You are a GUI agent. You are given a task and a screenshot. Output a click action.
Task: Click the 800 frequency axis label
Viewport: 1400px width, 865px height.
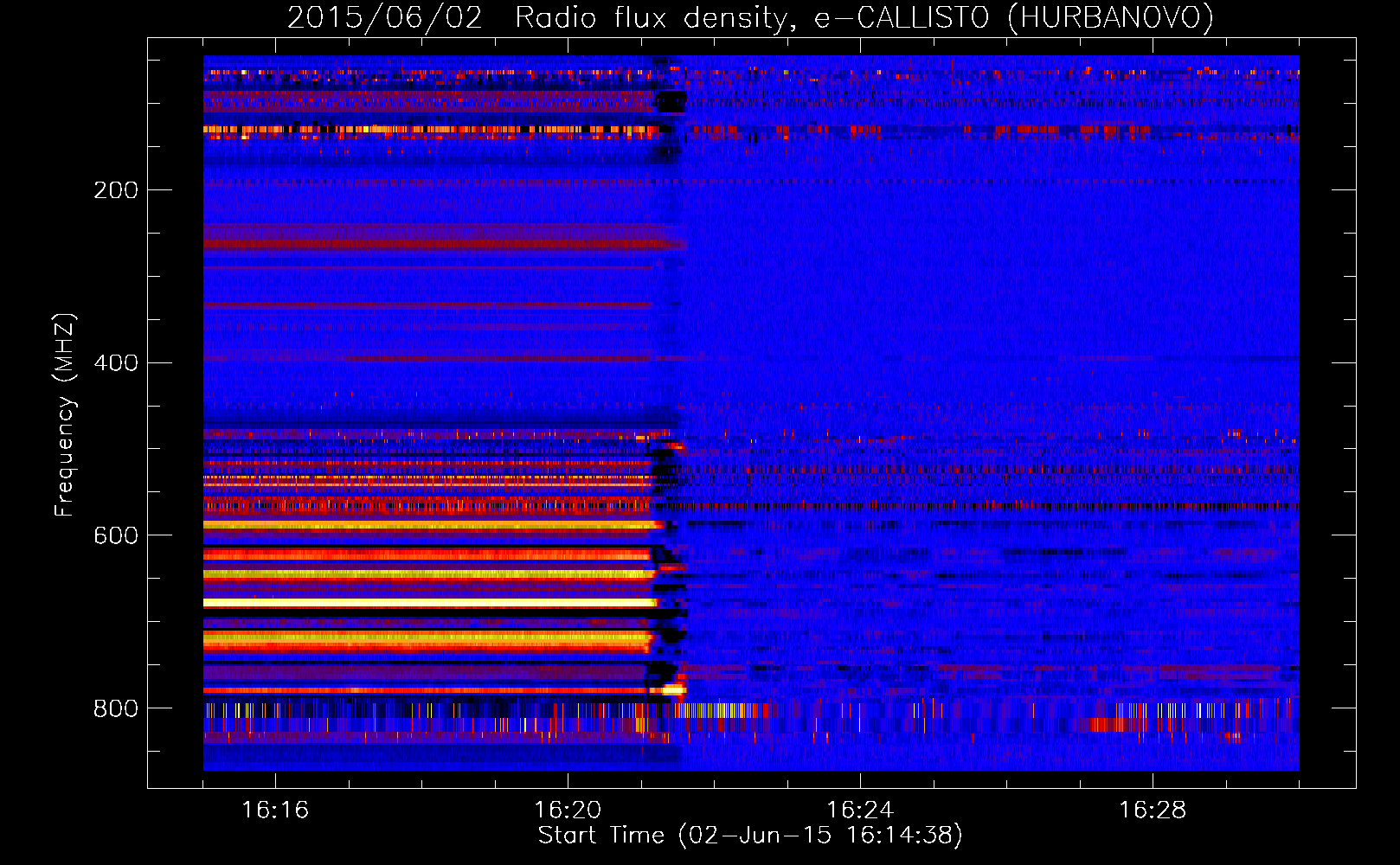point(116,709)
